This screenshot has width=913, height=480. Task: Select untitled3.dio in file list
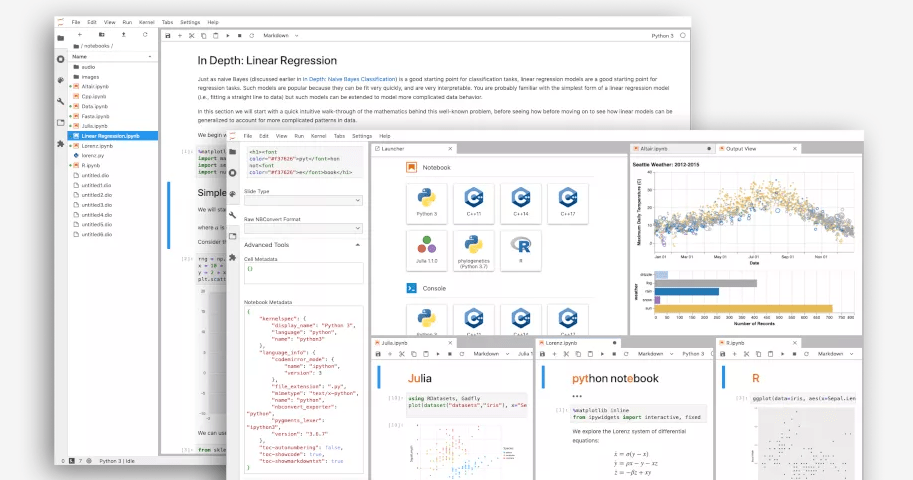coord(113,205)
